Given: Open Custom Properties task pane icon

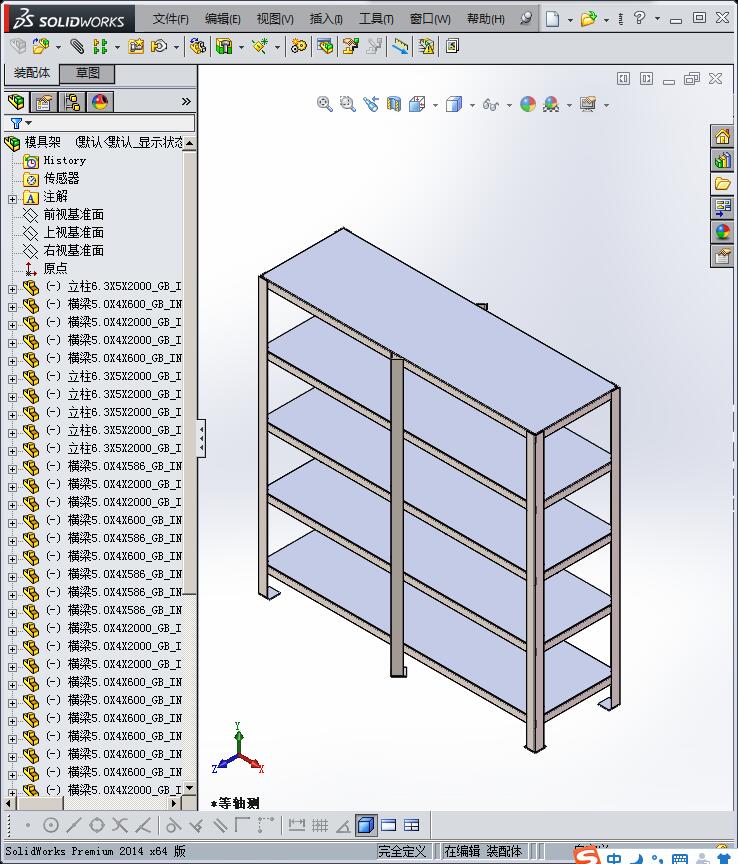Looking at the screenshot, I should [723, 256].
